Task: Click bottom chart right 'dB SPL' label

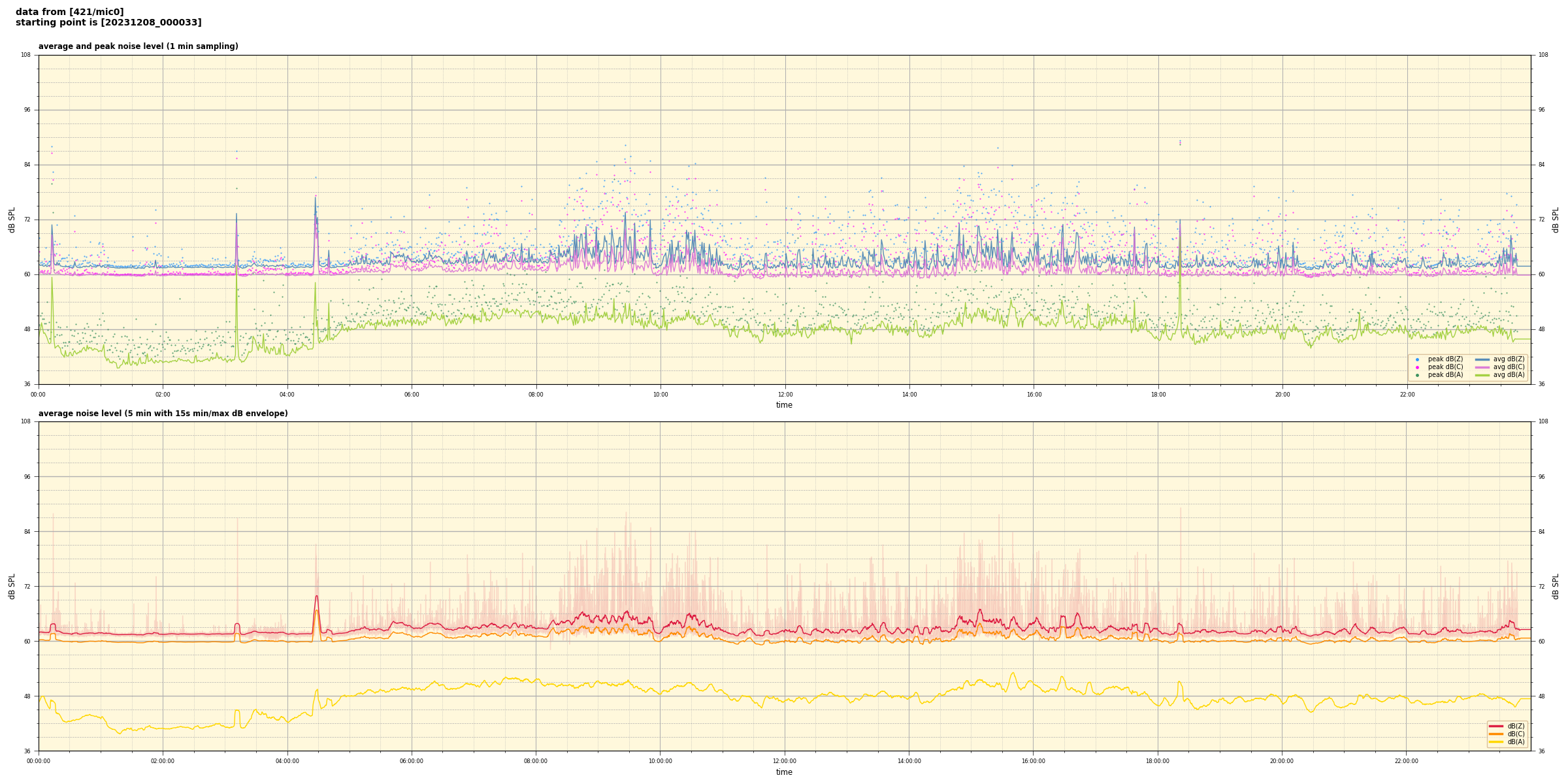Action: click(x=1556, y=586)
